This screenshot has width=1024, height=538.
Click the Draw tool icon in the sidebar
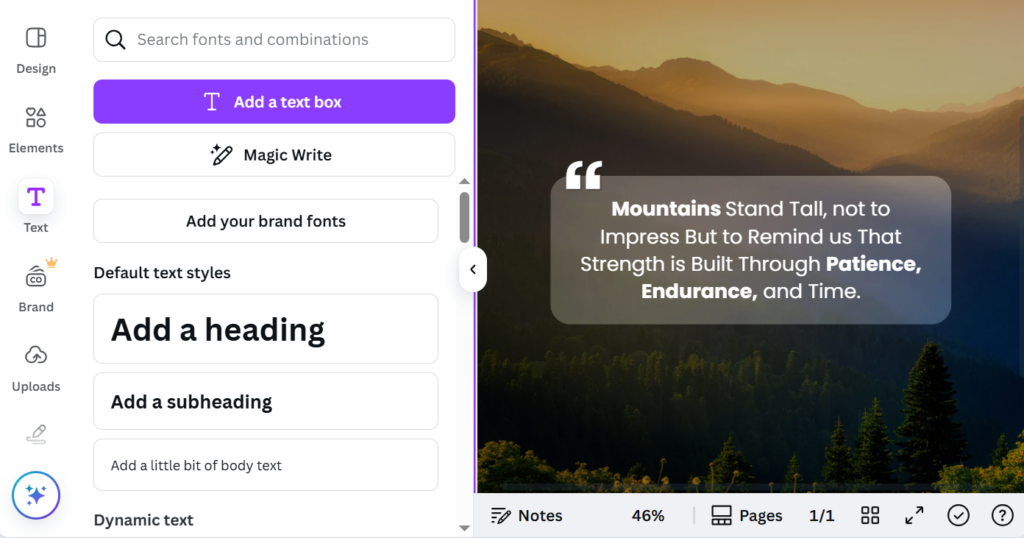36,434
